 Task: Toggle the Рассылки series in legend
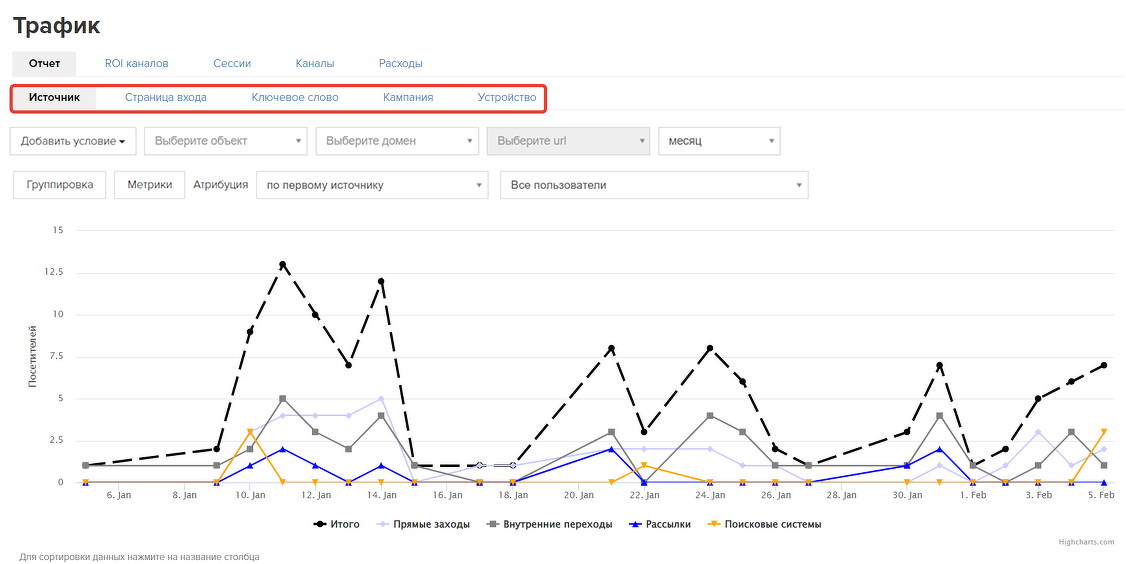(659, 524)
